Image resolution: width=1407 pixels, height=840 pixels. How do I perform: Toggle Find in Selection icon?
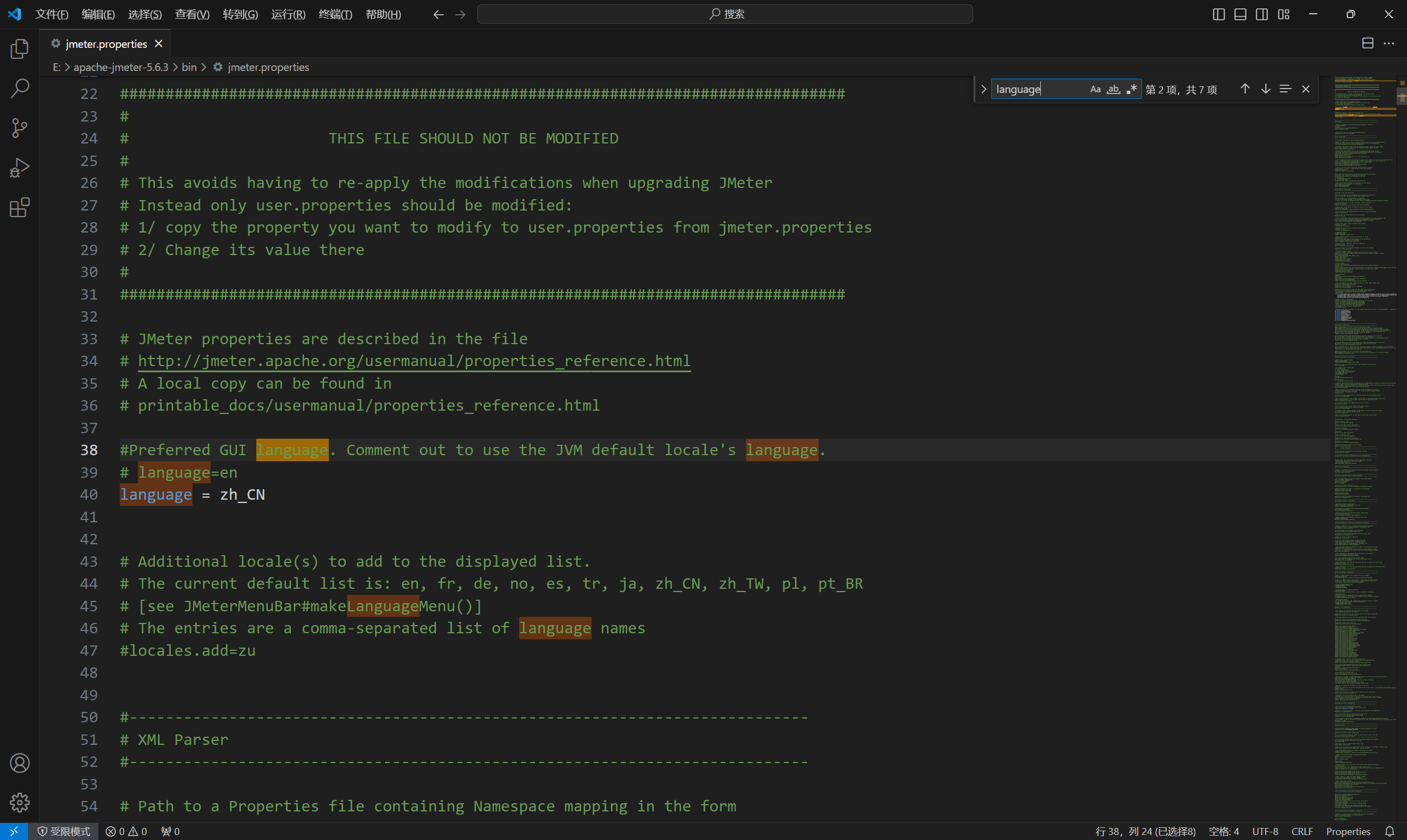tap(1285, 89)
